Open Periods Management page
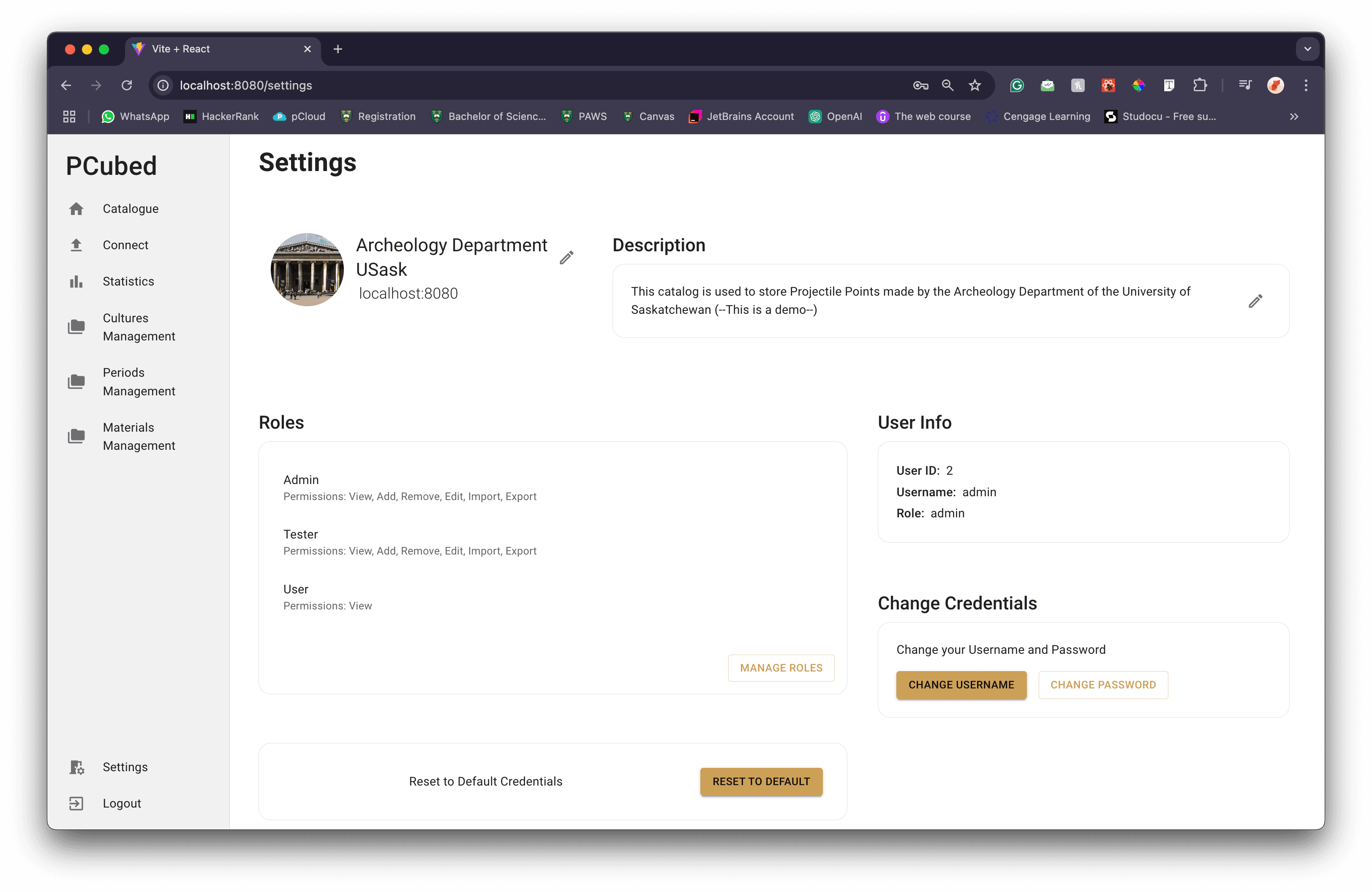 tap(139, 381)
